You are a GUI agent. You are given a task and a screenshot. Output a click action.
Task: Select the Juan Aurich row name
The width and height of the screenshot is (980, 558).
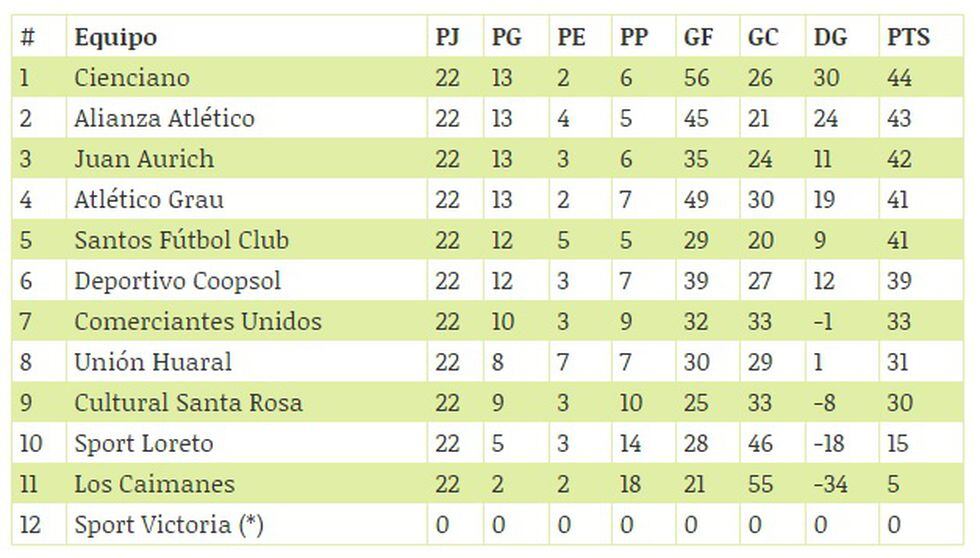[144, 159]
